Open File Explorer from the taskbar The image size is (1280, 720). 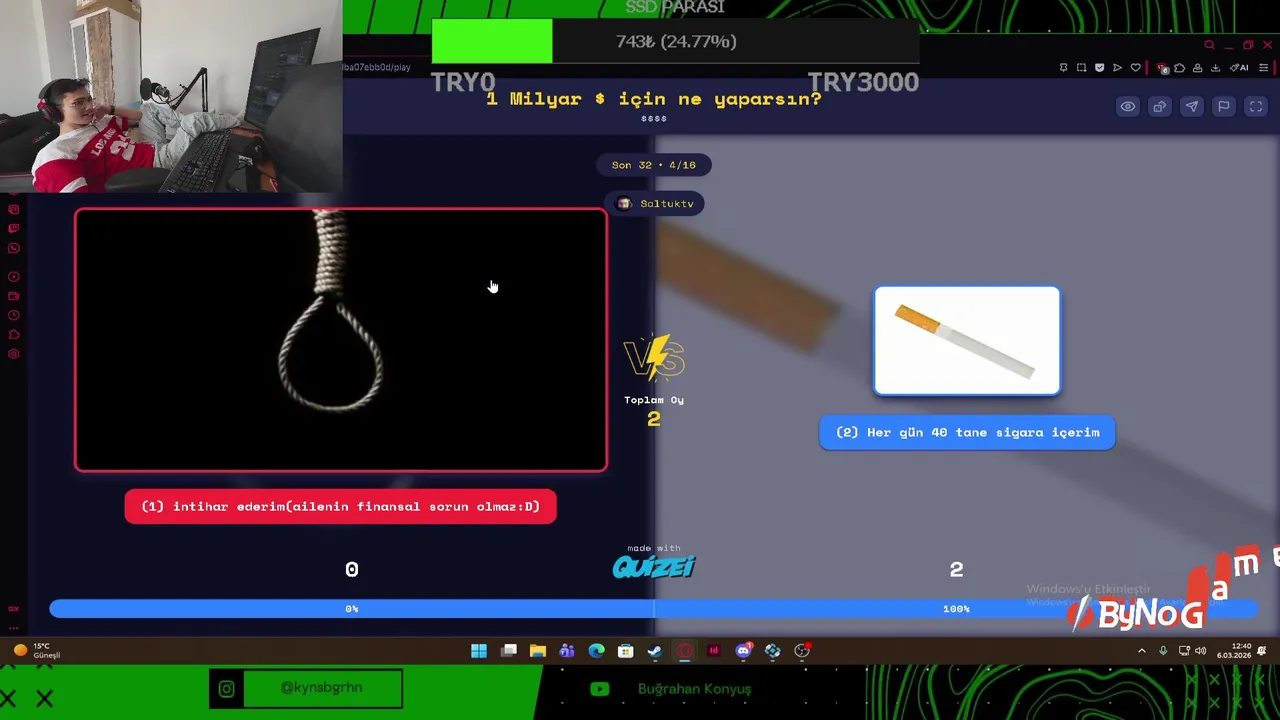[538, 651]
